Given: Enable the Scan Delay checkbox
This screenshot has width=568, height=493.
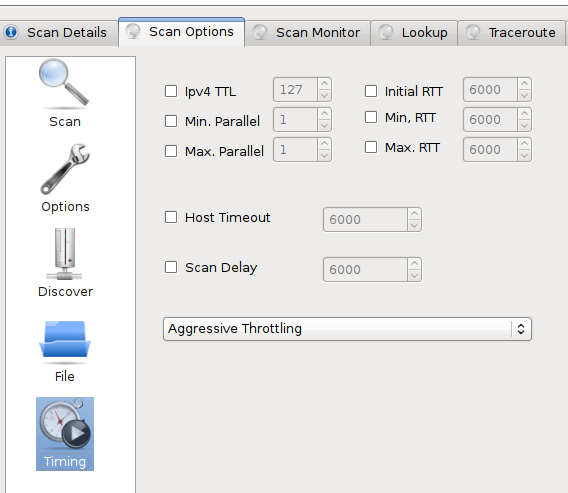Looking at the screenshot, I should 171,267.
